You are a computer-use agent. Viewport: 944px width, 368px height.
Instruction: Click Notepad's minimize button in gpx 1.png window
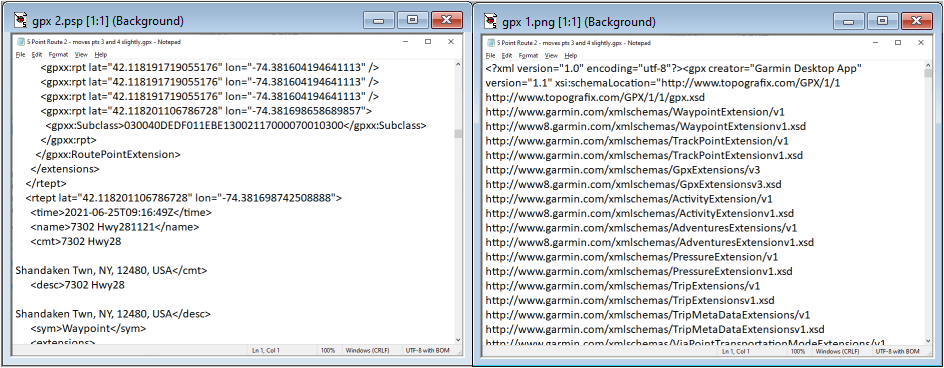click(875, 43)
